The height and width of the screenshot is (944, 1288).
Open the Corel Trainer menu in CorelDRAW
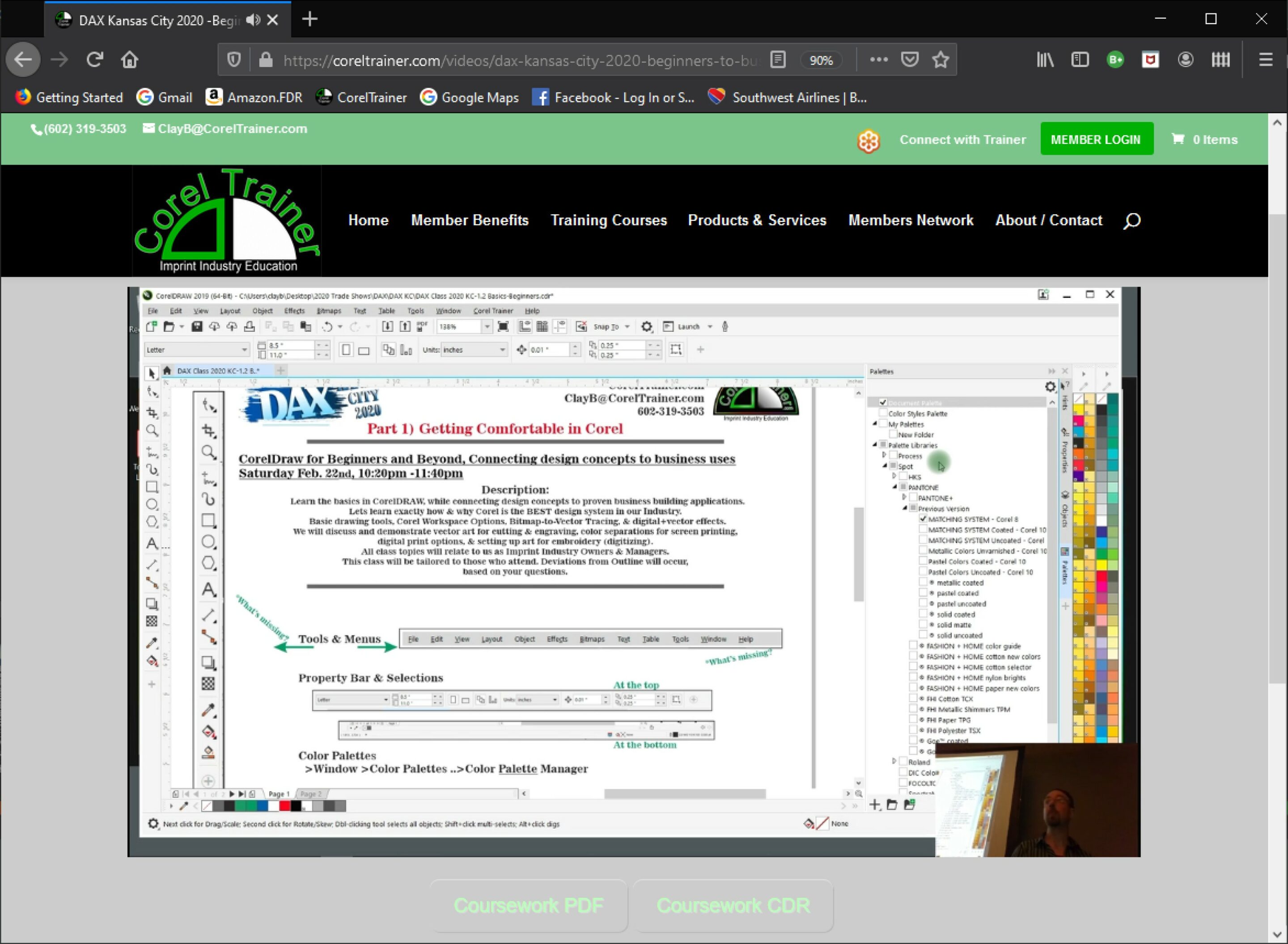click(492, 311)
